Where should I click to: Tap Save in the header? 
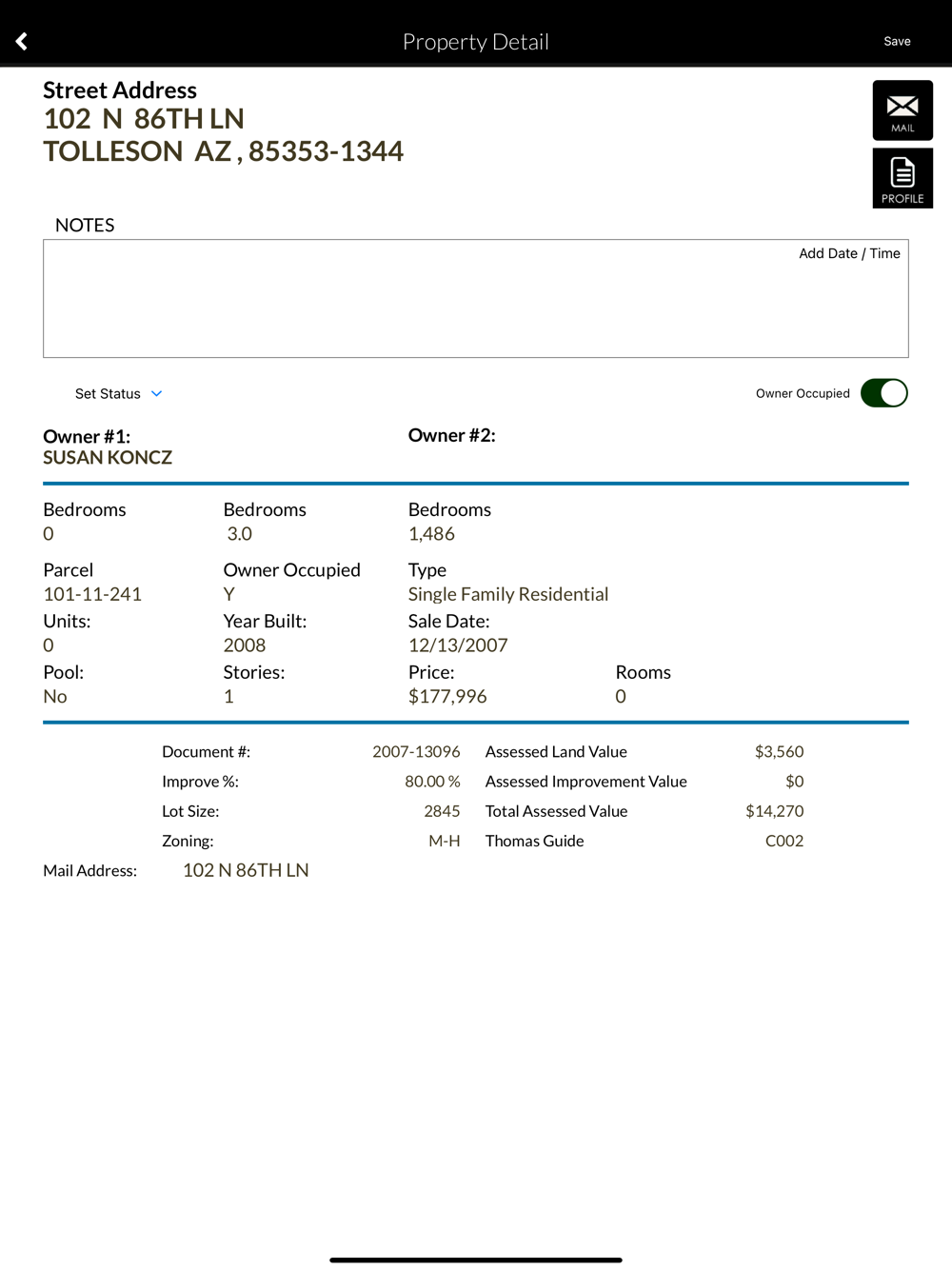pyautogui.click(x=897, y=41)
